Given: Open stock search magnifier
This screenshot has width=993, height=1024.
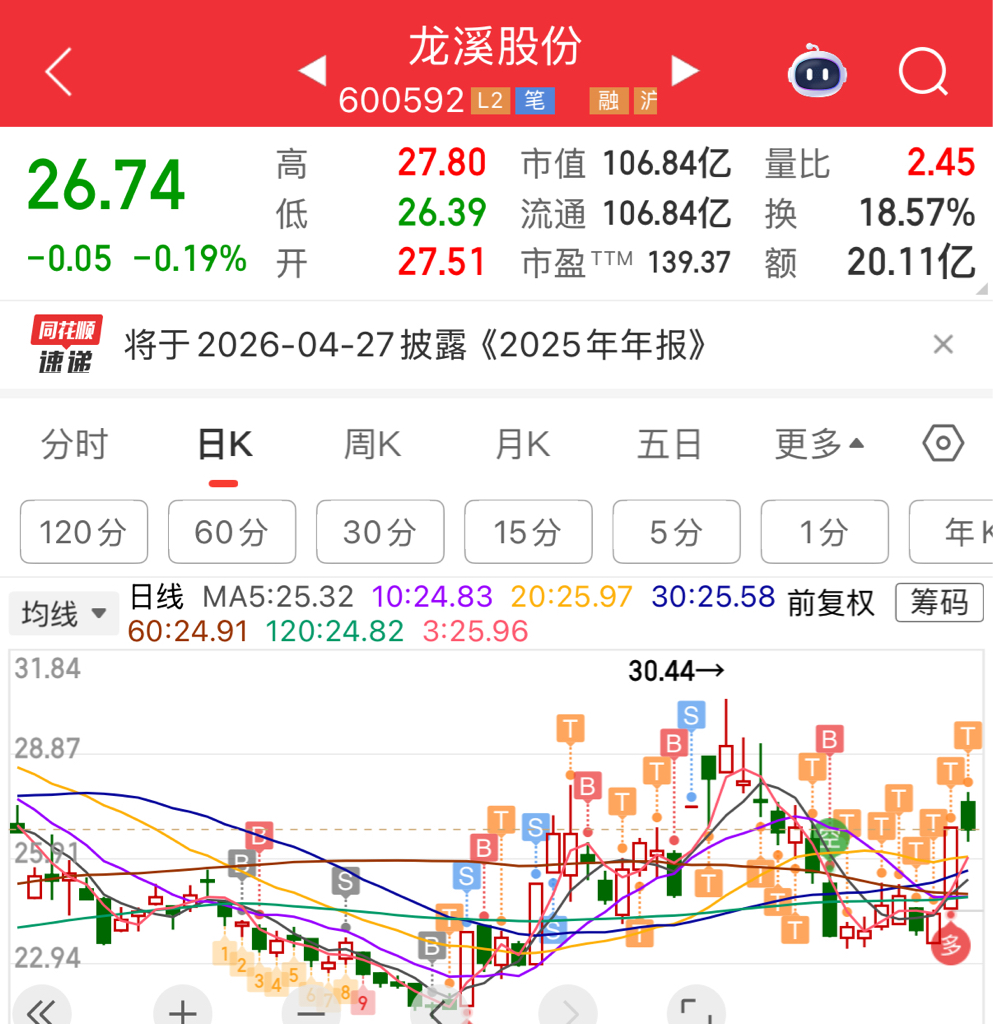Looking at the screenshot, I should (x=923, y=72).
